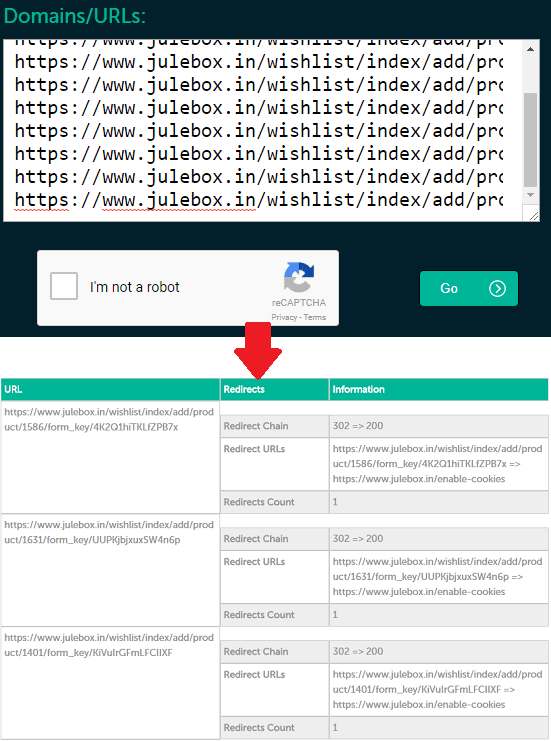Click the redirect URLs info cell for product 1586
The height and width of the screenshot is (741, 551).
(439, 464)
